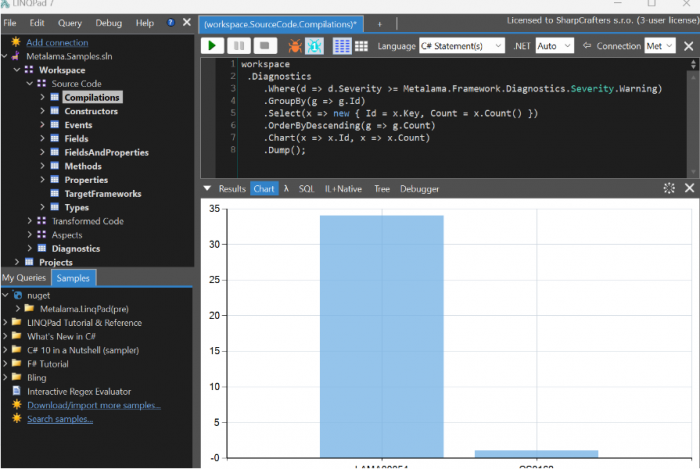Open the Query menu

pos(70,23)
